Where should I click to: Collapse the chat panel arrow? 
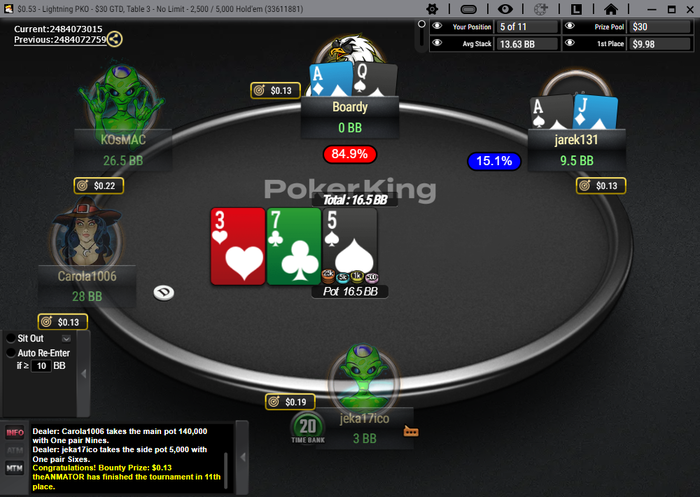pos(242,457)
